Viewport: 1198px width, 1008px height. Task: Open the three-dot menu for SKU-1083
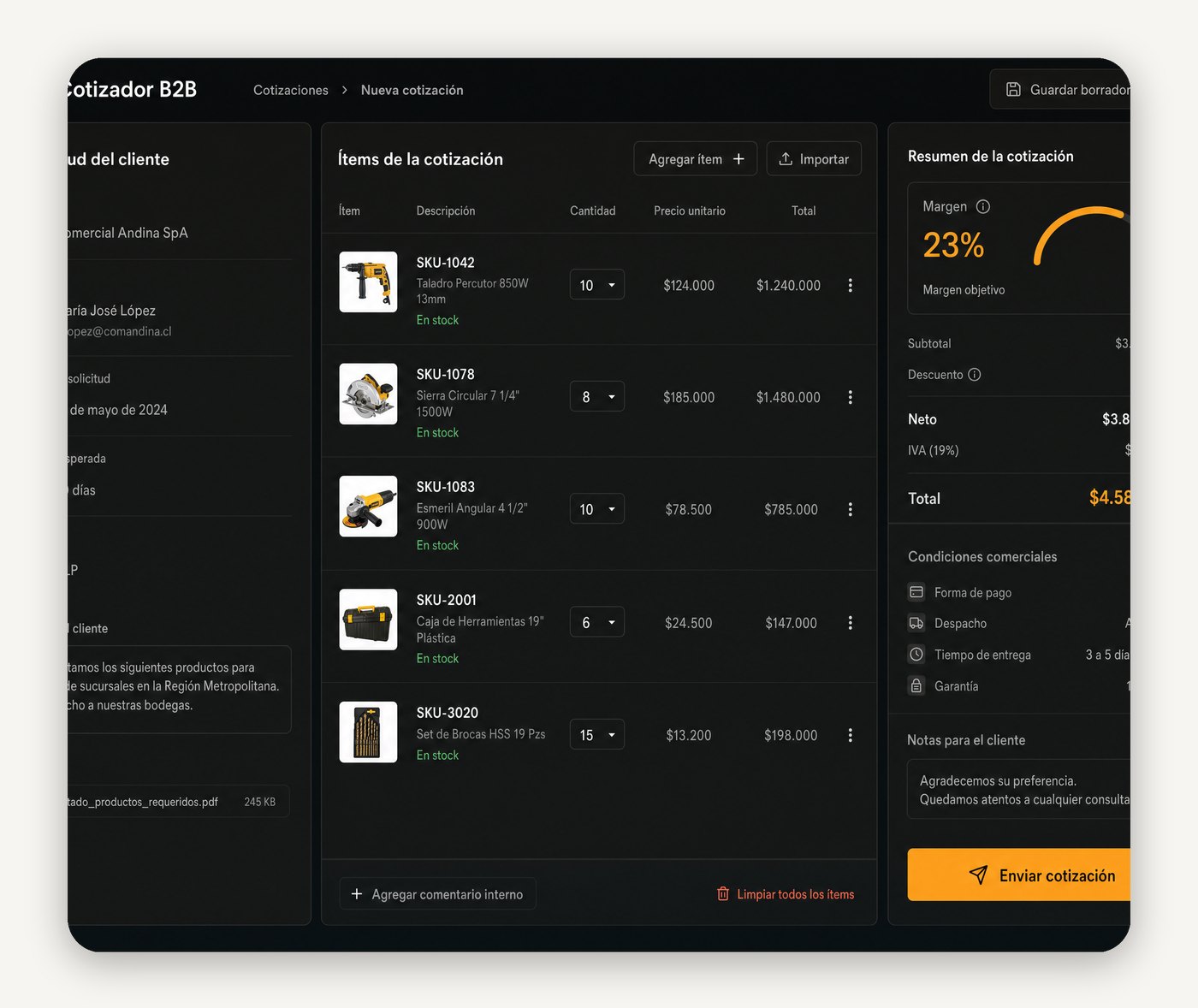pos(850,509)
